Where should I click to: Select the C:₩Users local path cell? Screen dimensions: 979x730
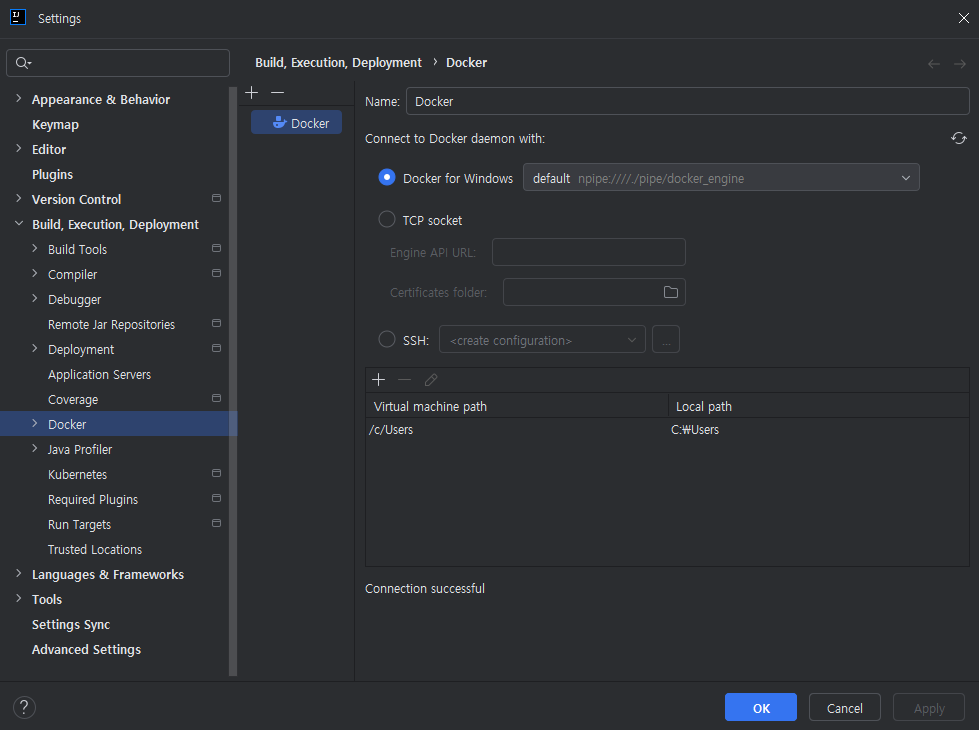pyautogui.click(x=819, y=430)
